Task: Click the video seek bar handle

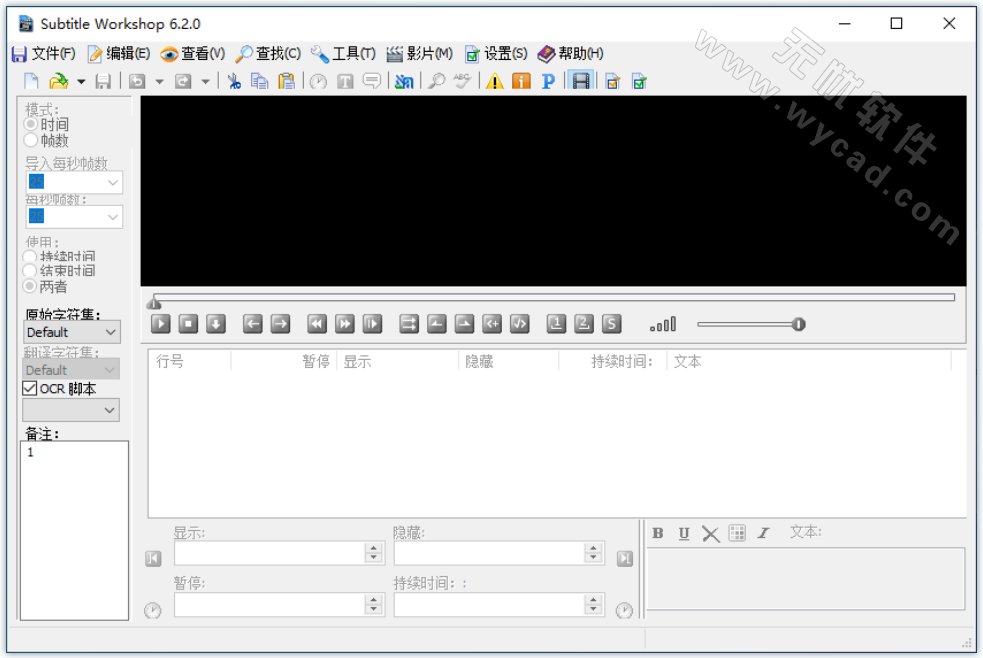Action: click(x=154, y=304)
